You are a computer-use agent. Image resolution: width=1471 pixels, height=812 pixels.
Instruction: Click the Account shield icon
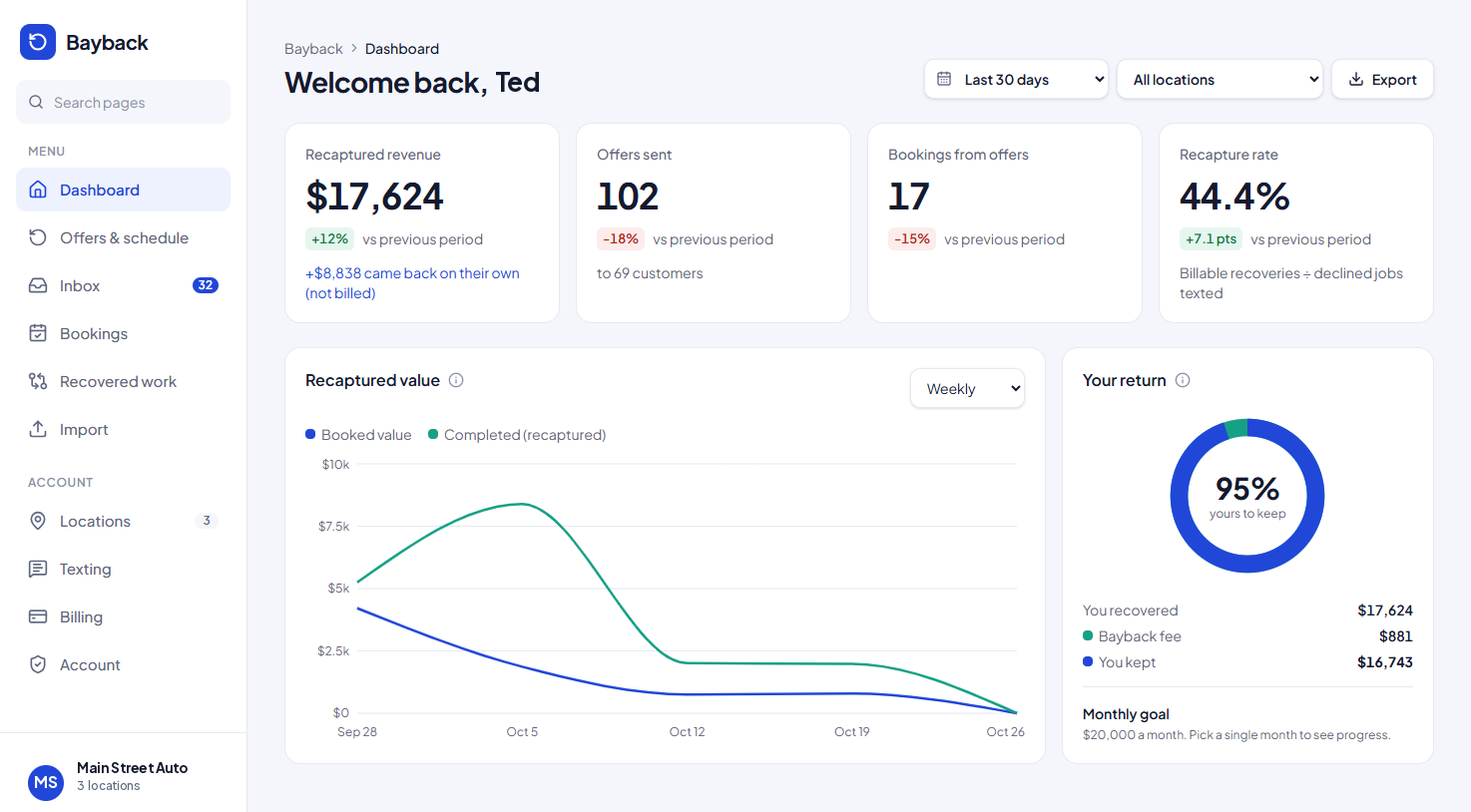(38, 664)
